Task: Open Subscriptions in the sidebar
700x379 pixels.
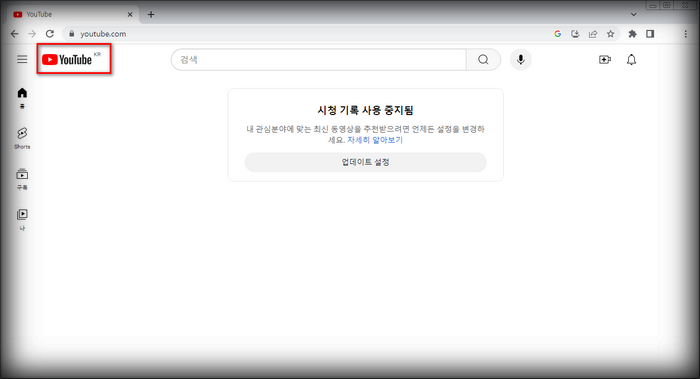Action: [x=22, y=179]
